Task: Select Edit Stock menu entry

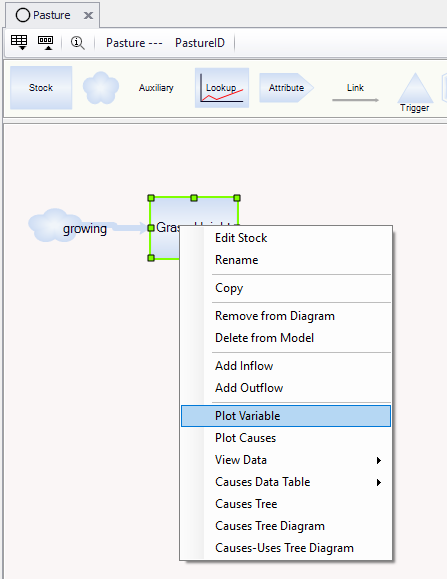Action: tap(286, 238)
